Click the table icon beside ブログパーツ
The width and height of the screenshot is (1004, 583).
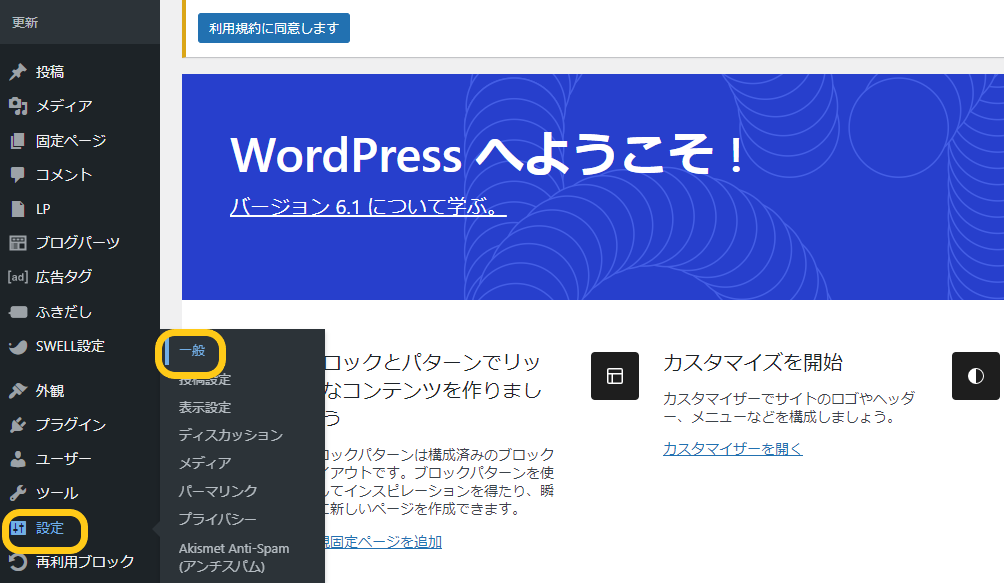(x=18, y=243)
